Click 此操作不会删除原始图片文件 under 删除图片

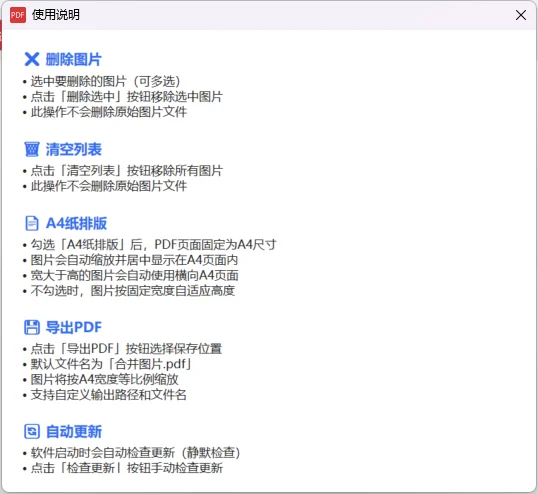(109, 112)
